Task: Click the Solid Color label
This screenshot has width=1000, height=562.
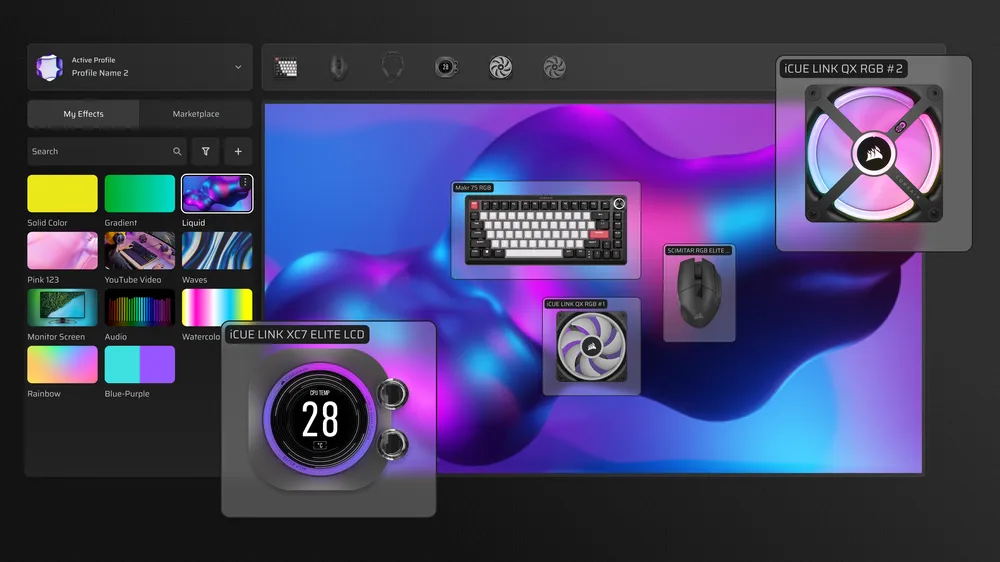Action: pos(47,223)
